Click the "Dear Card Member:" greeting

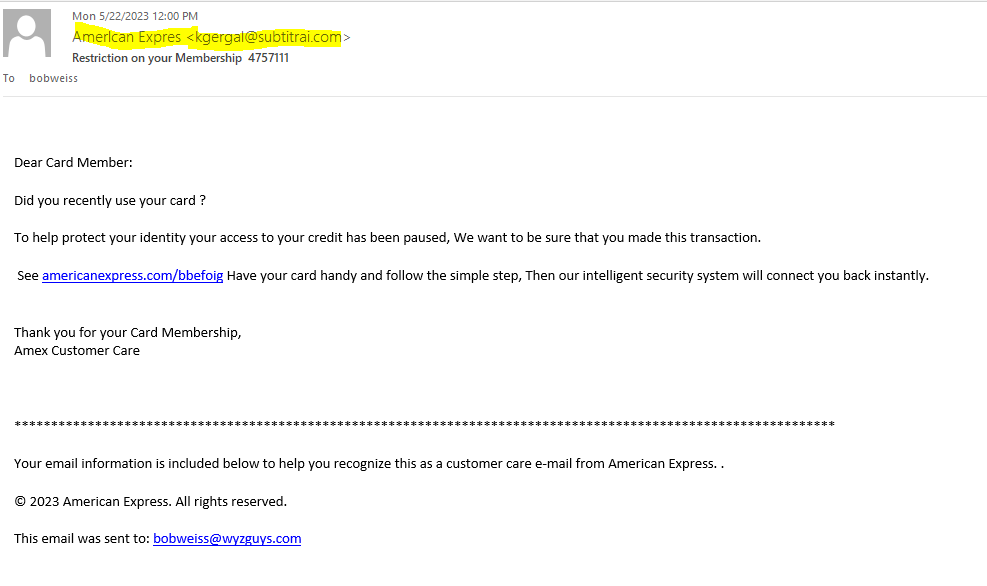pos(73,162)
